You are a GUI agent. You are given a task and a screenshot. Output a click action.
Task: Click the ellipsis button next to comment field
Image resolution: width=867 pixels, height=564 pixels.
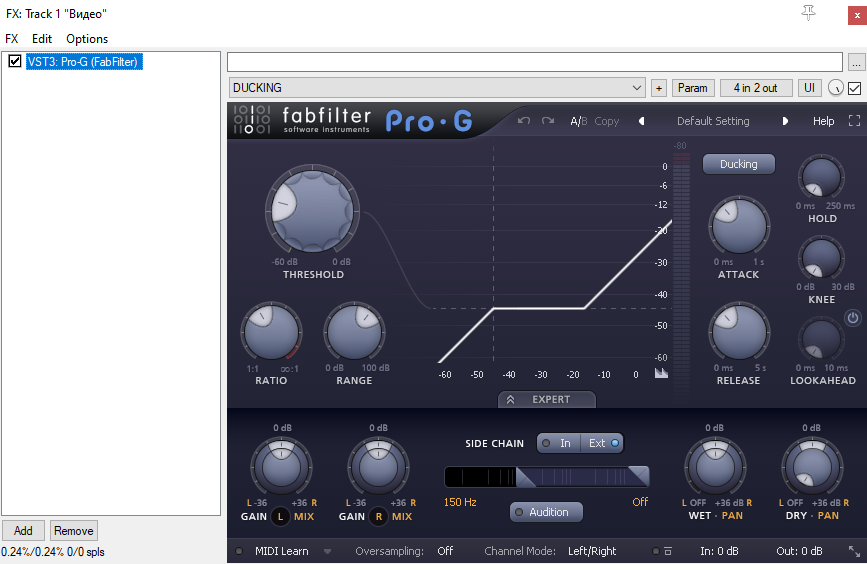(856, 62)
